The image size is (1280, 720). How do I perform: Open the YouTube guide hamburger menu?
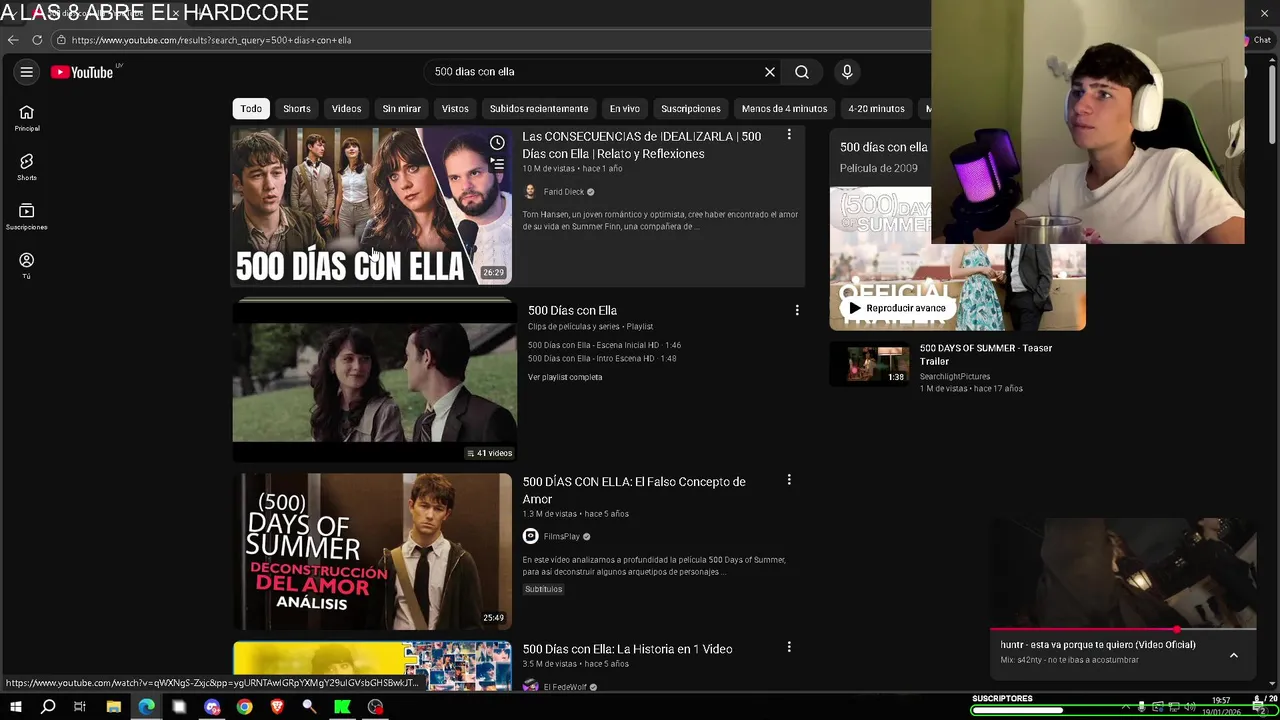tap(27, 72)
